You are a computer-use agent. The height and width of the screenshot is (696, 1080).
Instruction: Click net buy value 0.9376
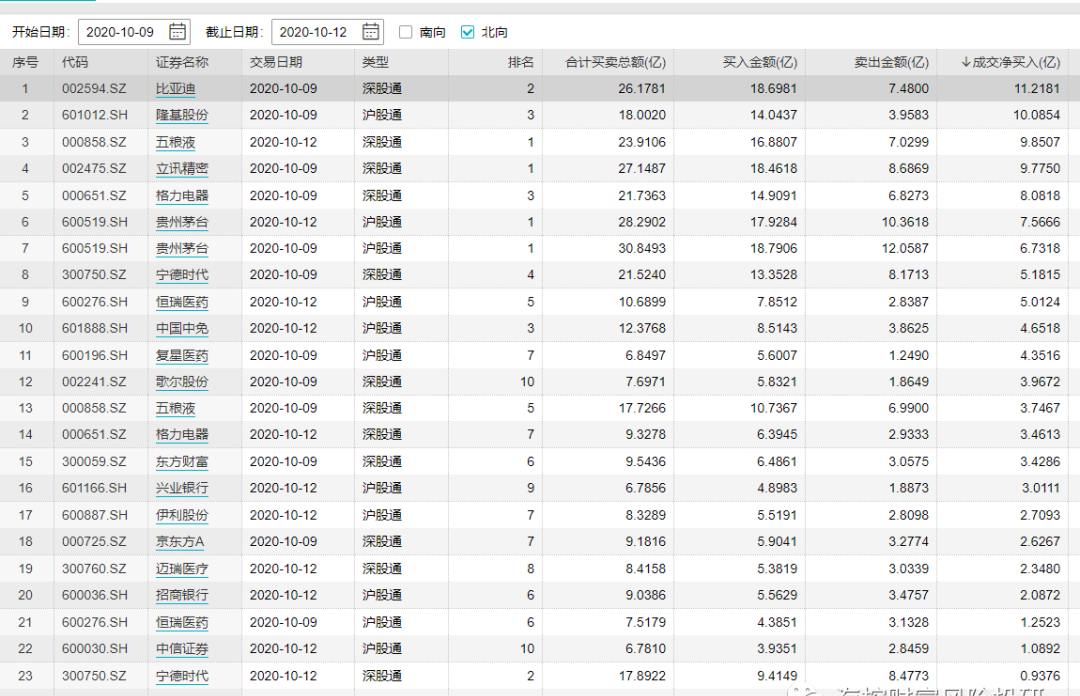coord(1040,676)
